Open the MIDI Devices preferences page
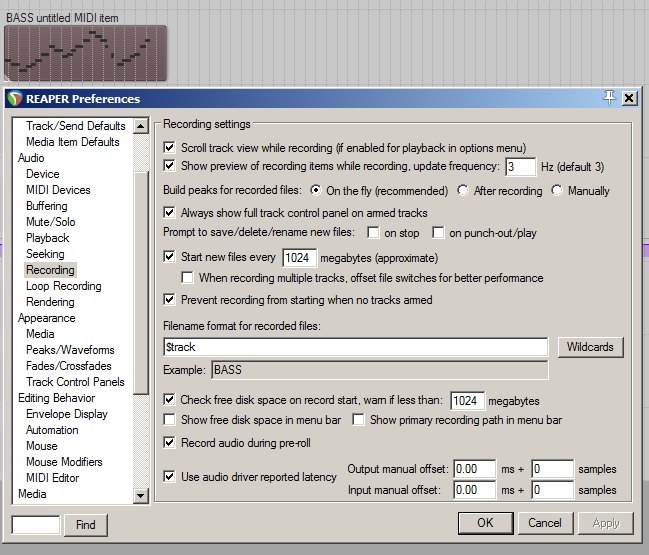649x555 pixels. (58, 190)
